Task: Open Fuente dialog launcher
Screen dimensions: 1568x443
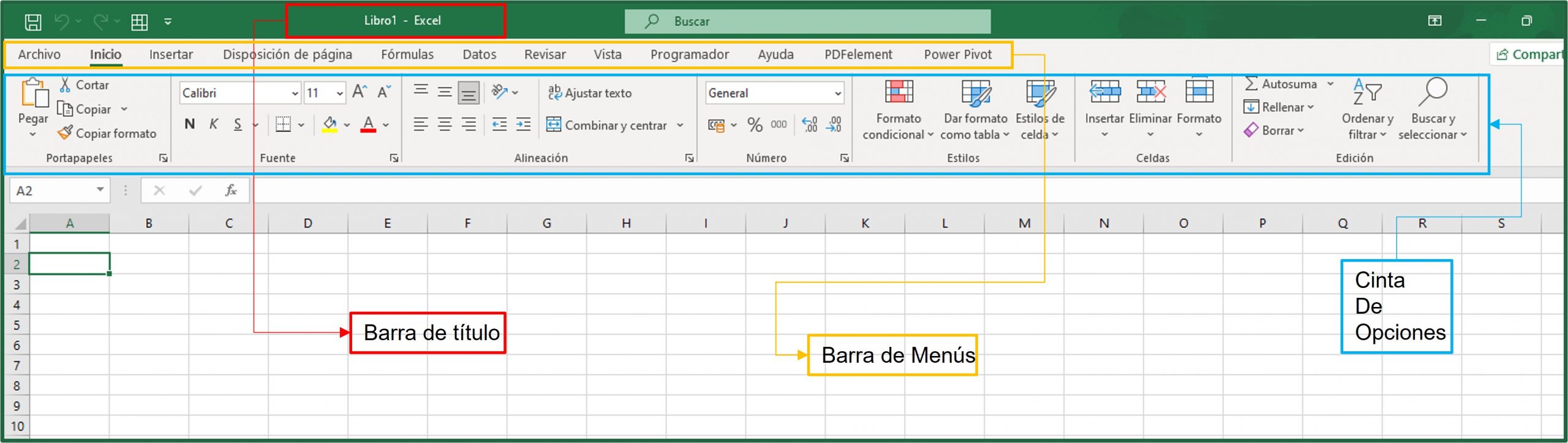Action: [x=394, y=158]
